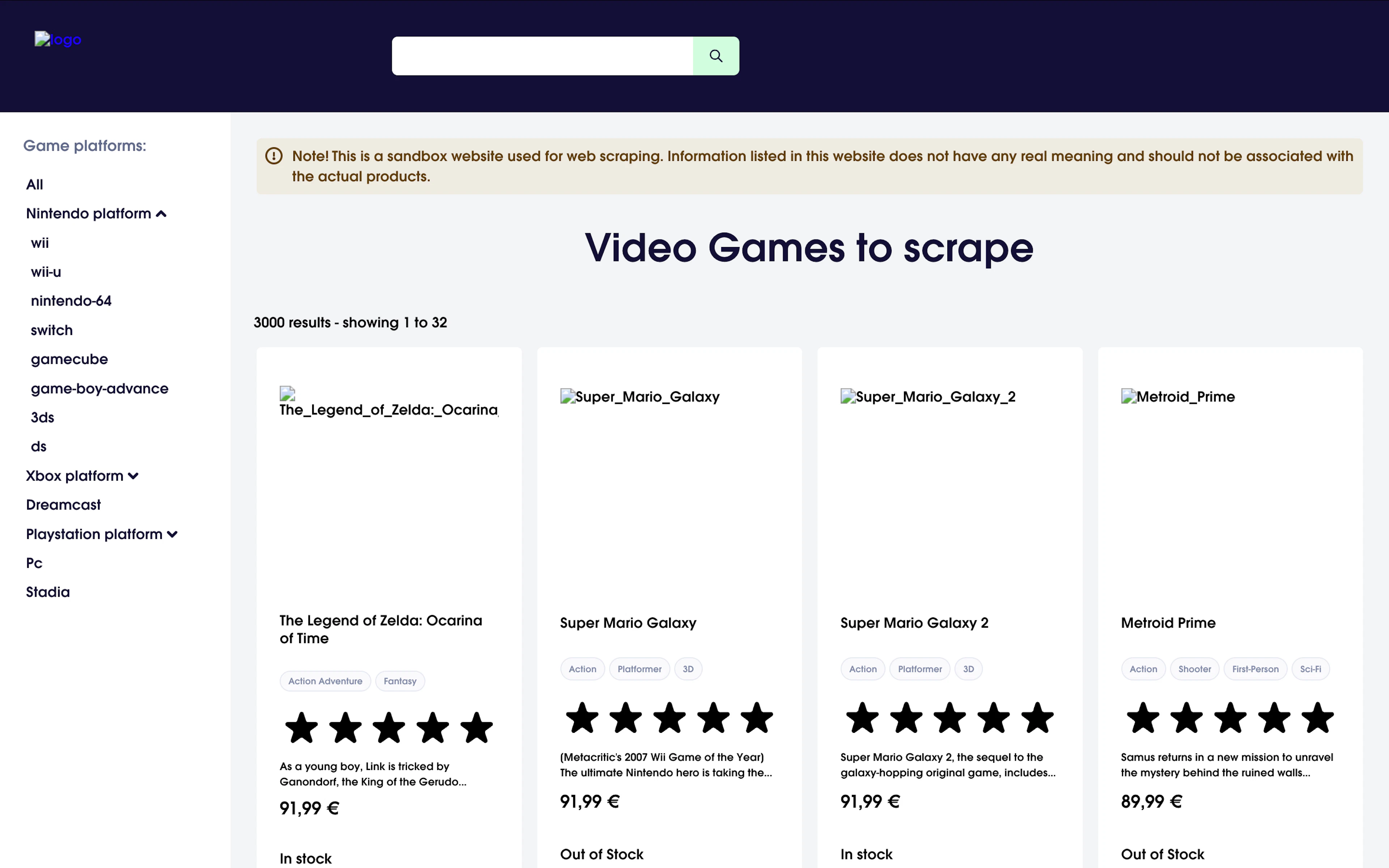Open the game-boy-advance platform link
The image size is (1389, 868).
click(x=100, y=389)
